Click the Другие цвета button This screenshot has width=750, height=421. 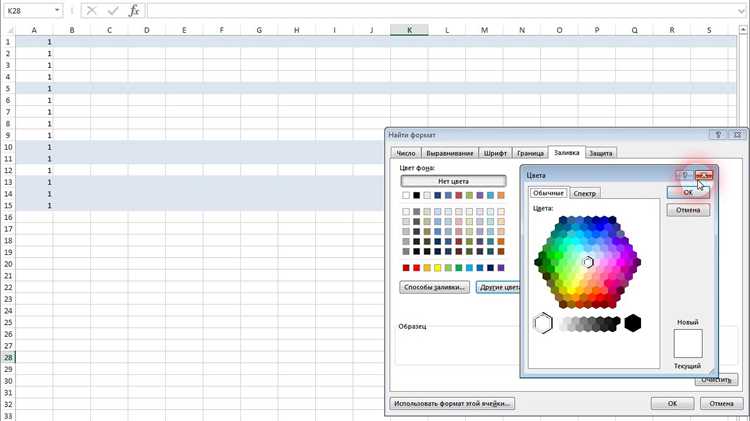pyautogui.click(x=498, y=287)
